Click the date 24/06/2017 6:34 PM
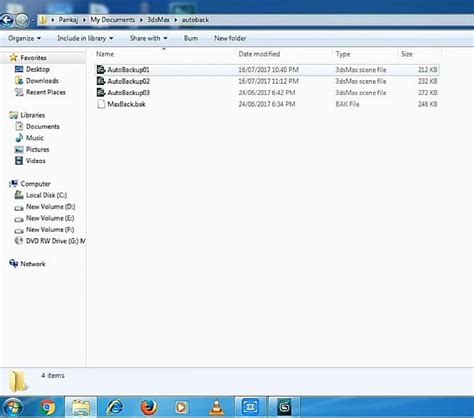The width and height of the screenshot is (474, 418). tap(267, 104)
